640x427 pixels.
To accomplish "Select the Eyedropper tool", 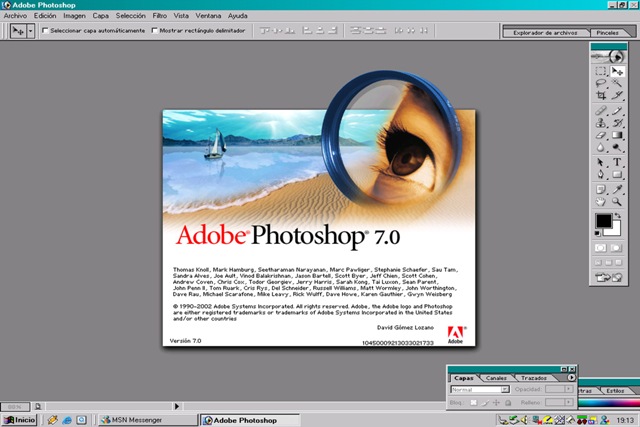I will [617, 189].
